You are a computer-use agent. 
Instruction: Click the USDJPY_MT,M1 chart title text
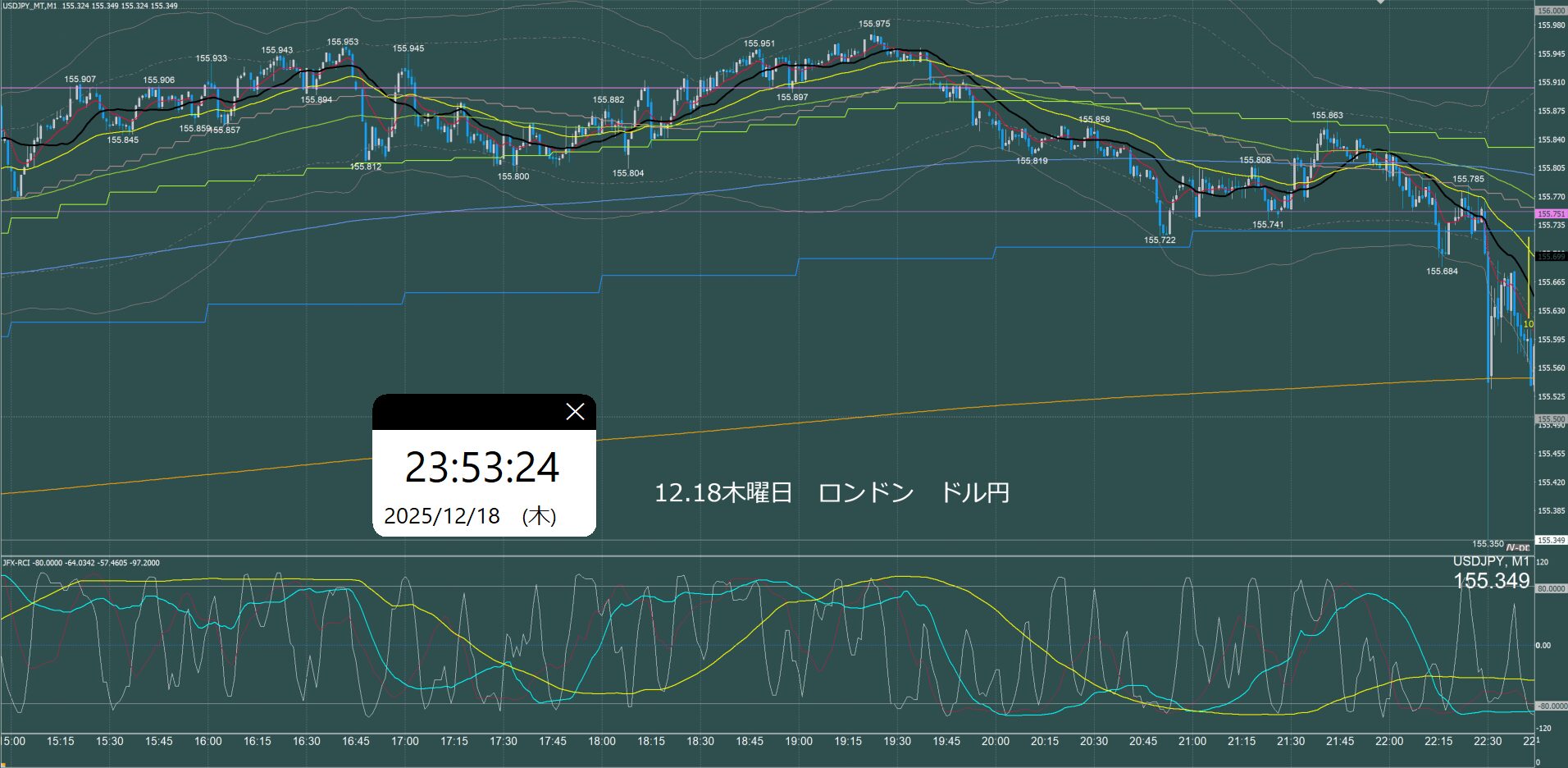(x=30, y=6)
